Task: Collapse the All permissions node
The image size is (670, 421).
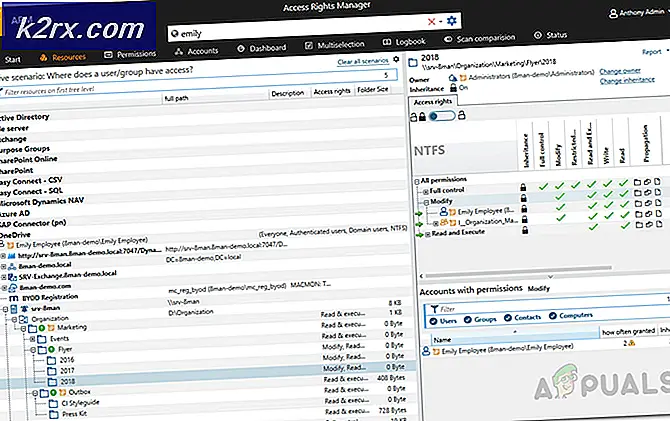Action: [x=417, y=181]
